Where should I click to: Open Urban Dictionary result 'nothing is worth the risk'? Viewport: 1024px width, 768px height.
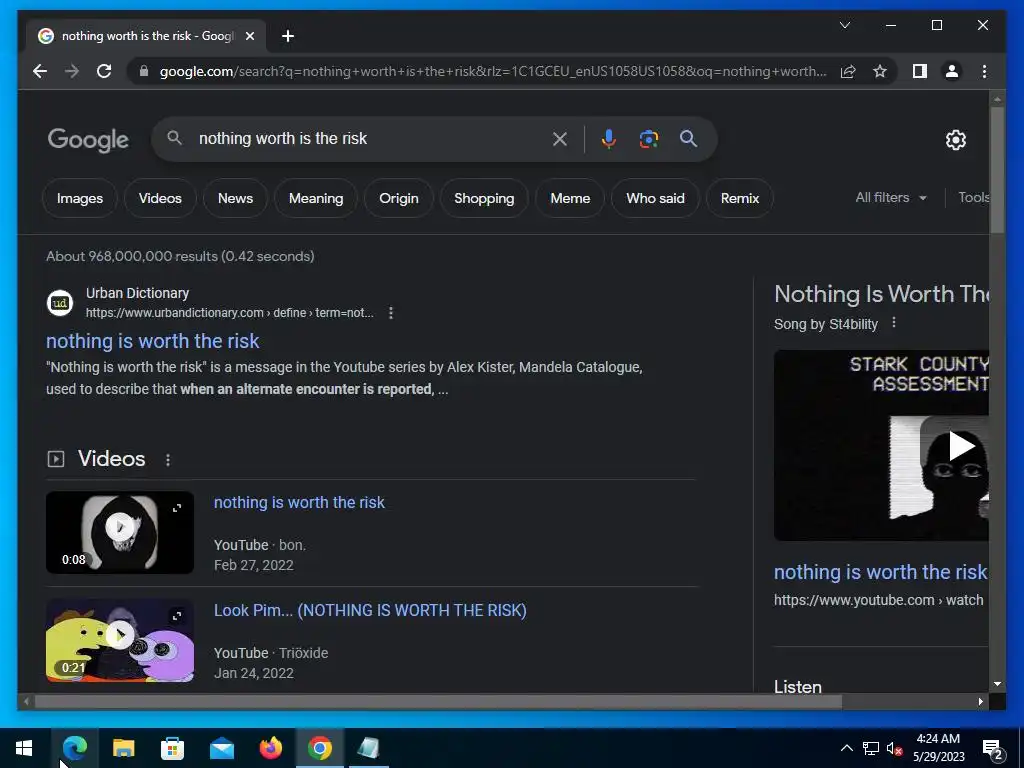tap(153, 341)
